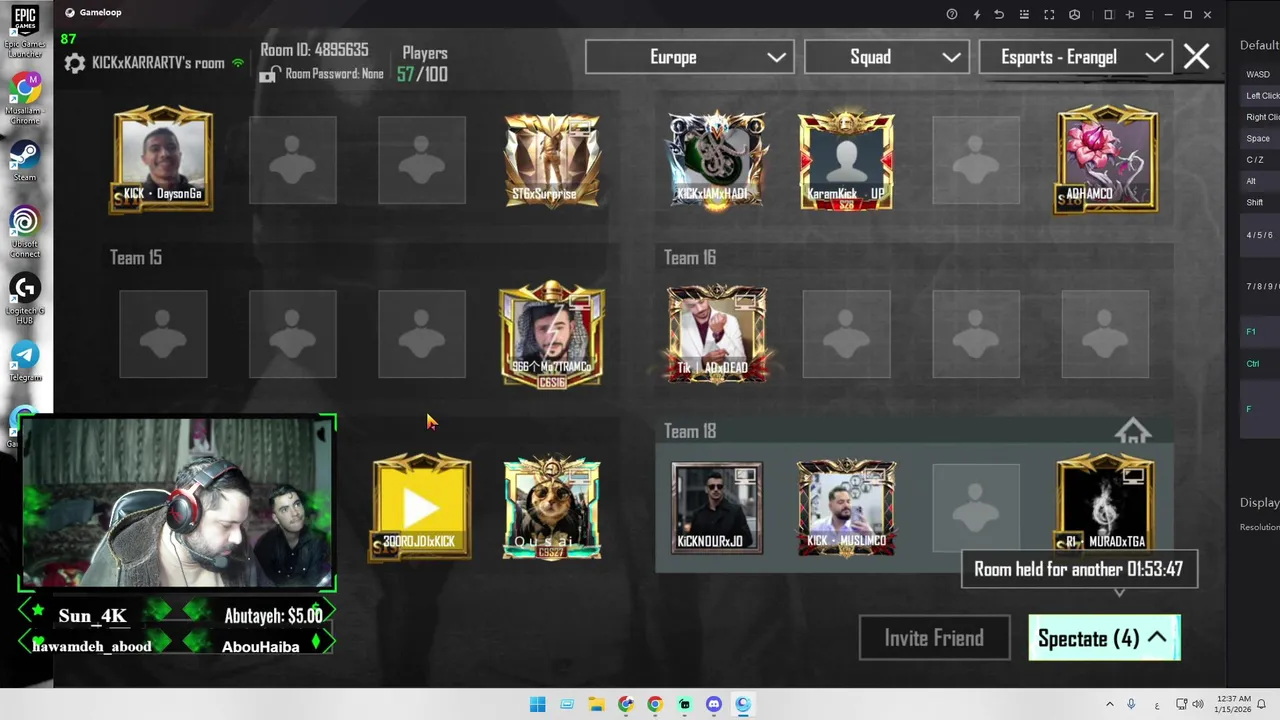Image resolution: width=1280 pixels, height=720 pixels.
Task: Click the Team 15 label
Action: pos(136,258)
